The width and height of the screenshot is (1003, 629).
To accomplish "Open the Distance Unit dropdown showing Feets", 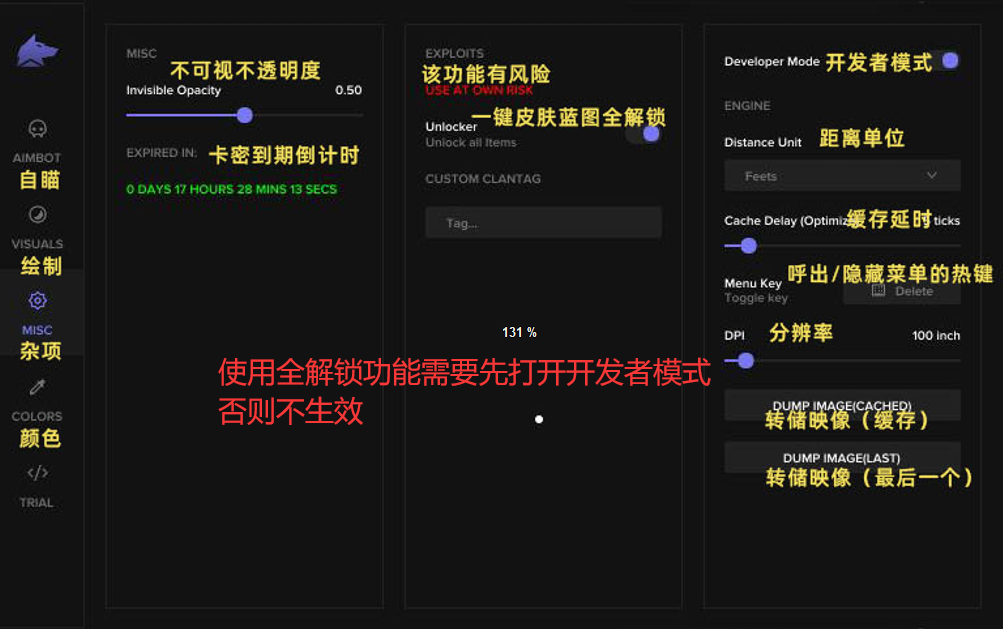I will (841, 176).
